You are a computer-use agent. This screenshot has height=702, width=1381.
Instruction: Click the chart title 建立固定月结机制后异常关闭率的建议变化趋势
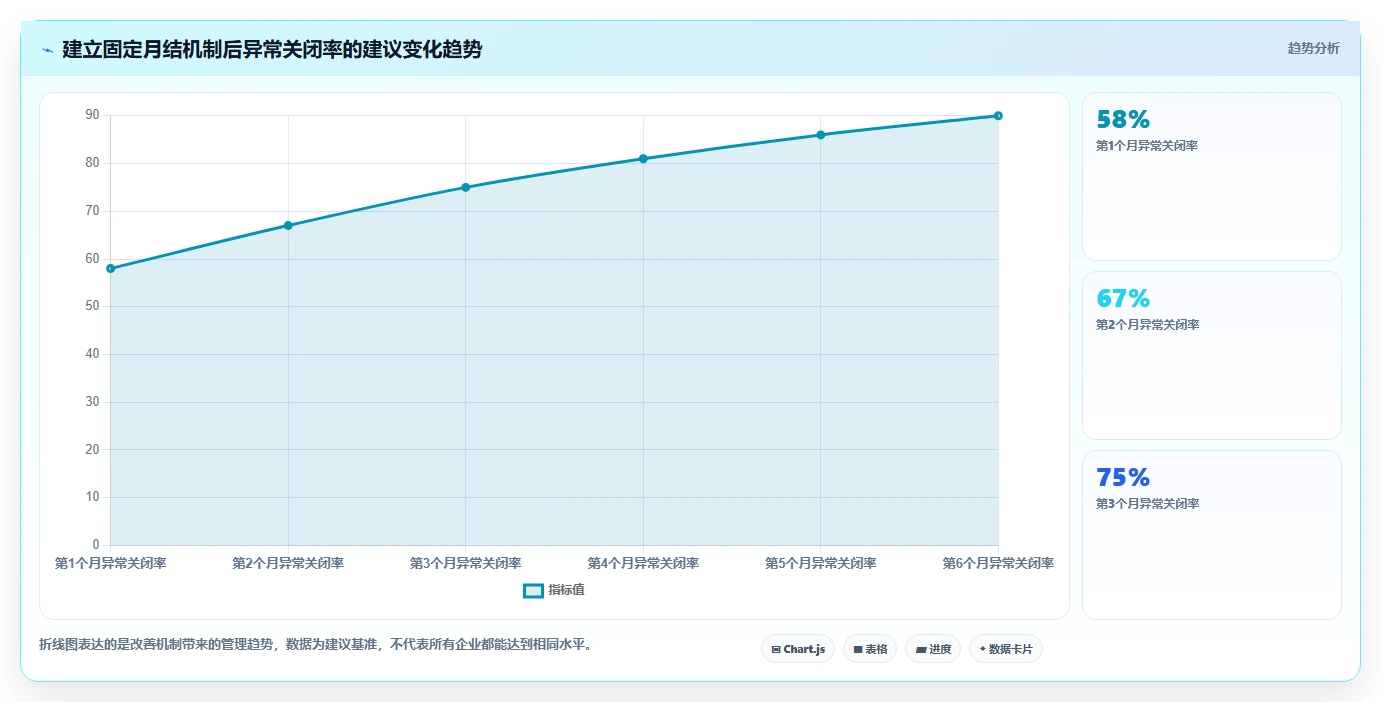point(272,49)
